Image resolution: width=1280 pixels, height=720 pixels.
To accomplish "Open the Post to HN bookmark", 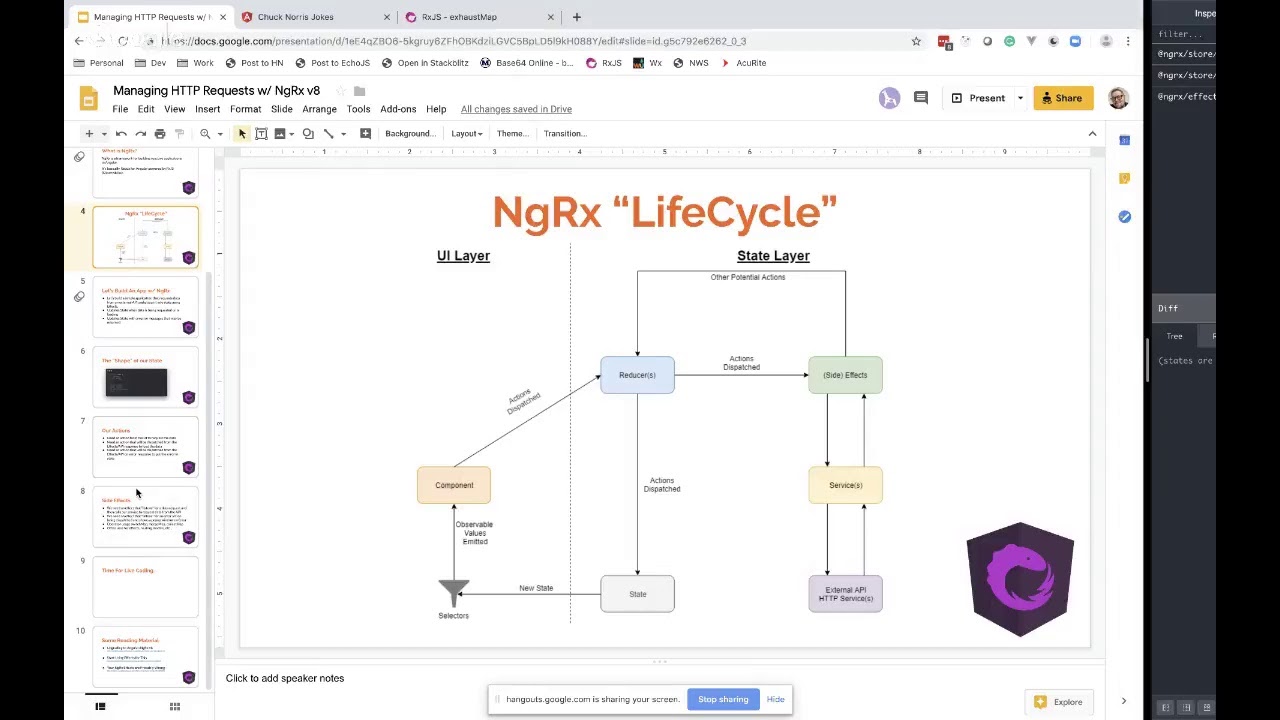I will click(254, 63).
